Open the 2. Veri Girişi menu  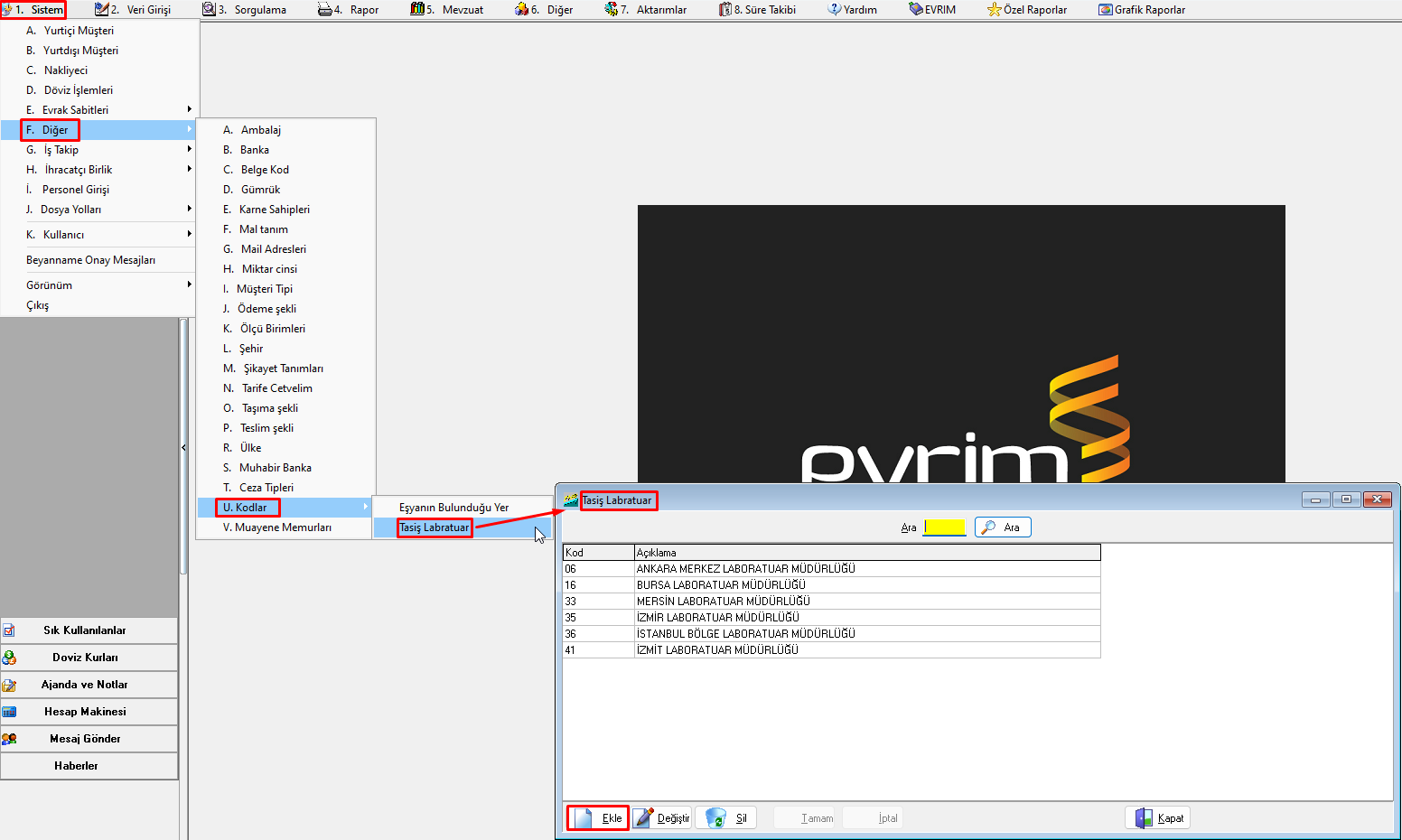133,10
